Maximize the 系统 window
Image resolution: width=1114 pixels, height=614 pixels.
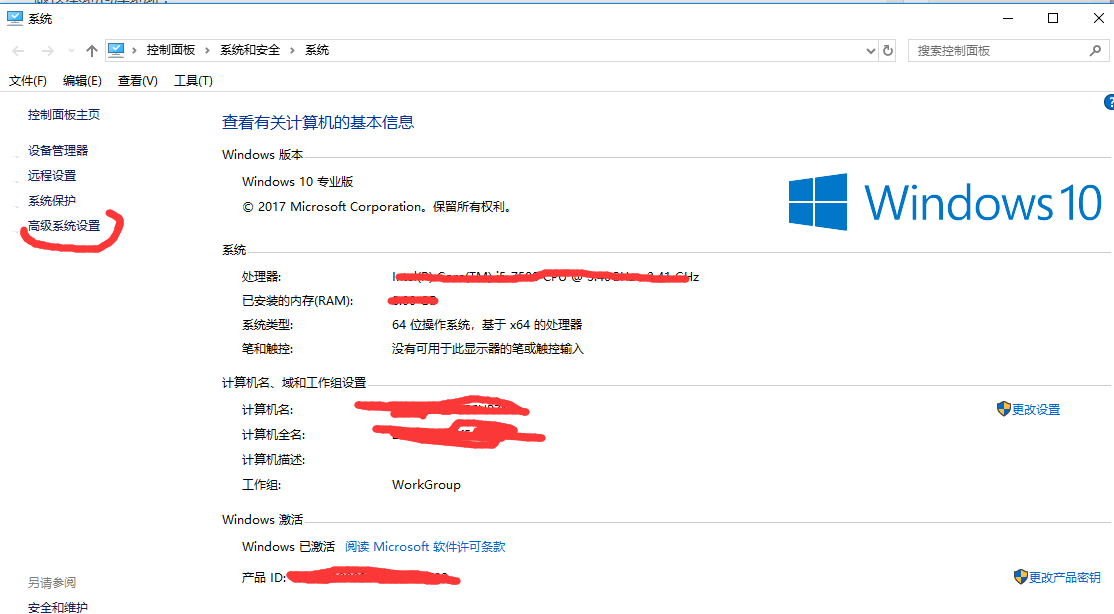tap(1053, 18)
